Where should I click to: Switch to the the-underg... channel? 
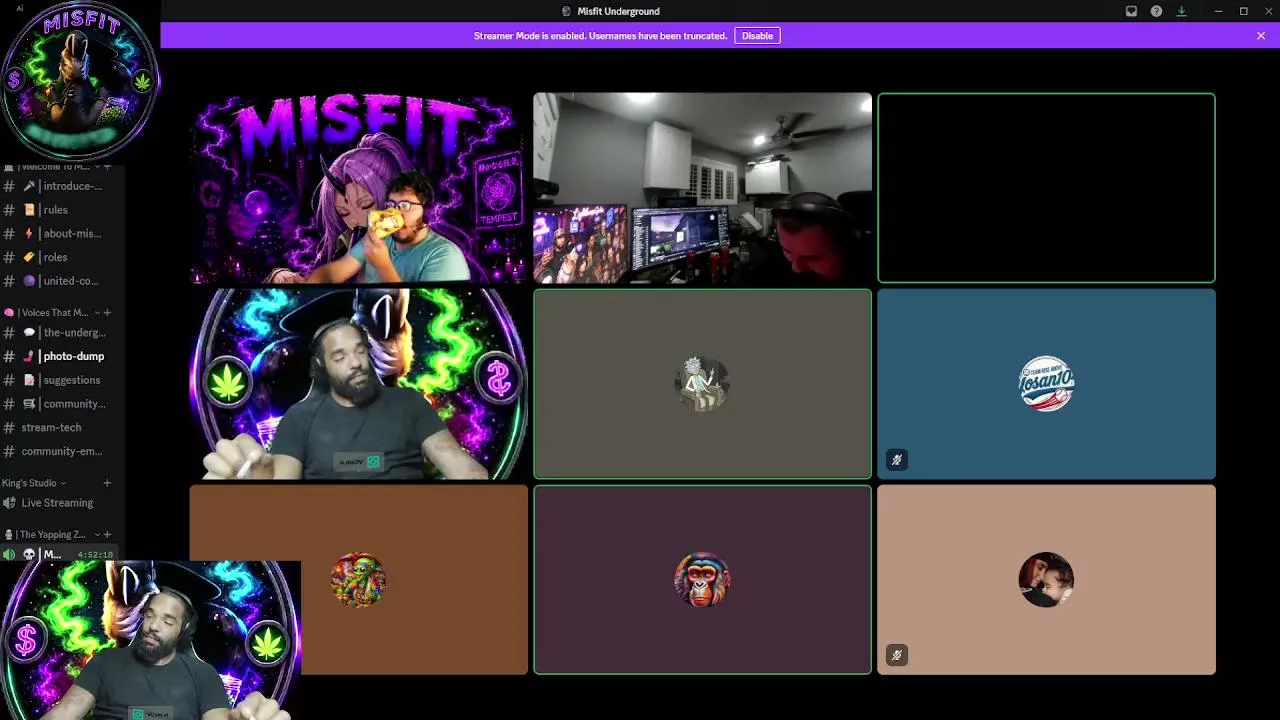tap(62, 333)
